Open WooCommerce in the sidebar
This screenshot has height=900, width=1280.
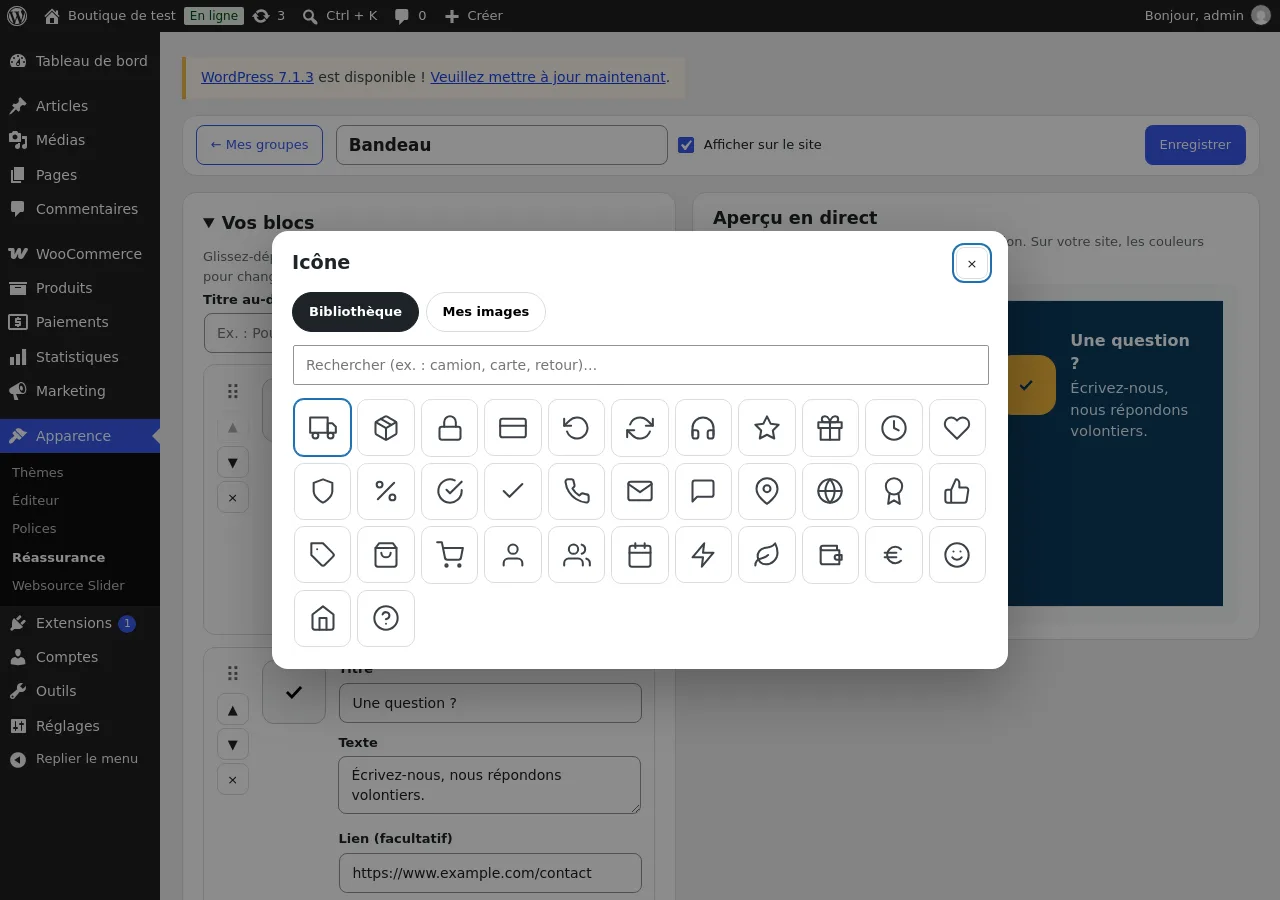pos(80,254)
